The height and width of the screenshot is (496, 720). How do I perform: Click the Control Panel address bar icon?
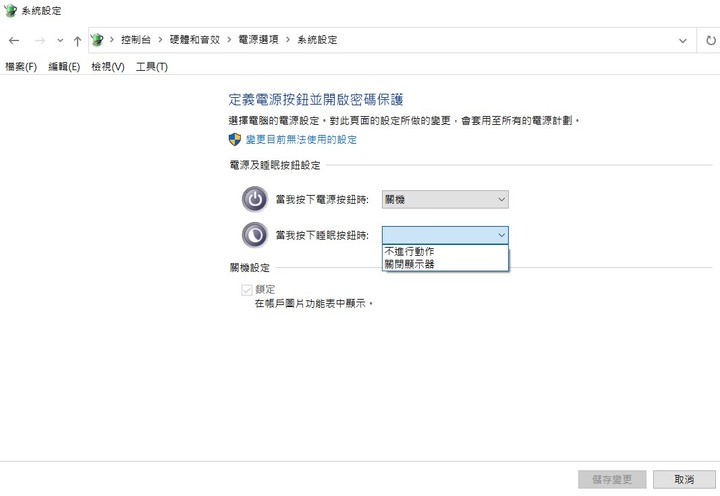[97, 40]
